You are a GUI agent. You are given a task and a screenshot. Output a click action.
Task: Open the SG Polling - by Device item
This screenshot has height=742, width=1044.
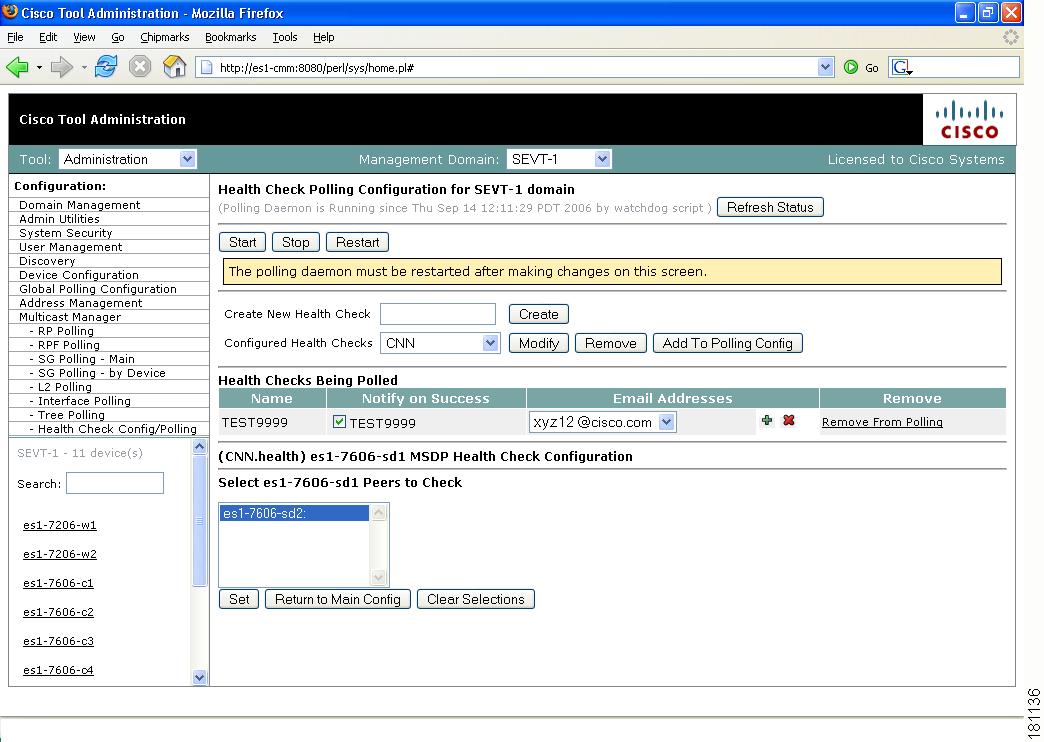tap(101, 373)
